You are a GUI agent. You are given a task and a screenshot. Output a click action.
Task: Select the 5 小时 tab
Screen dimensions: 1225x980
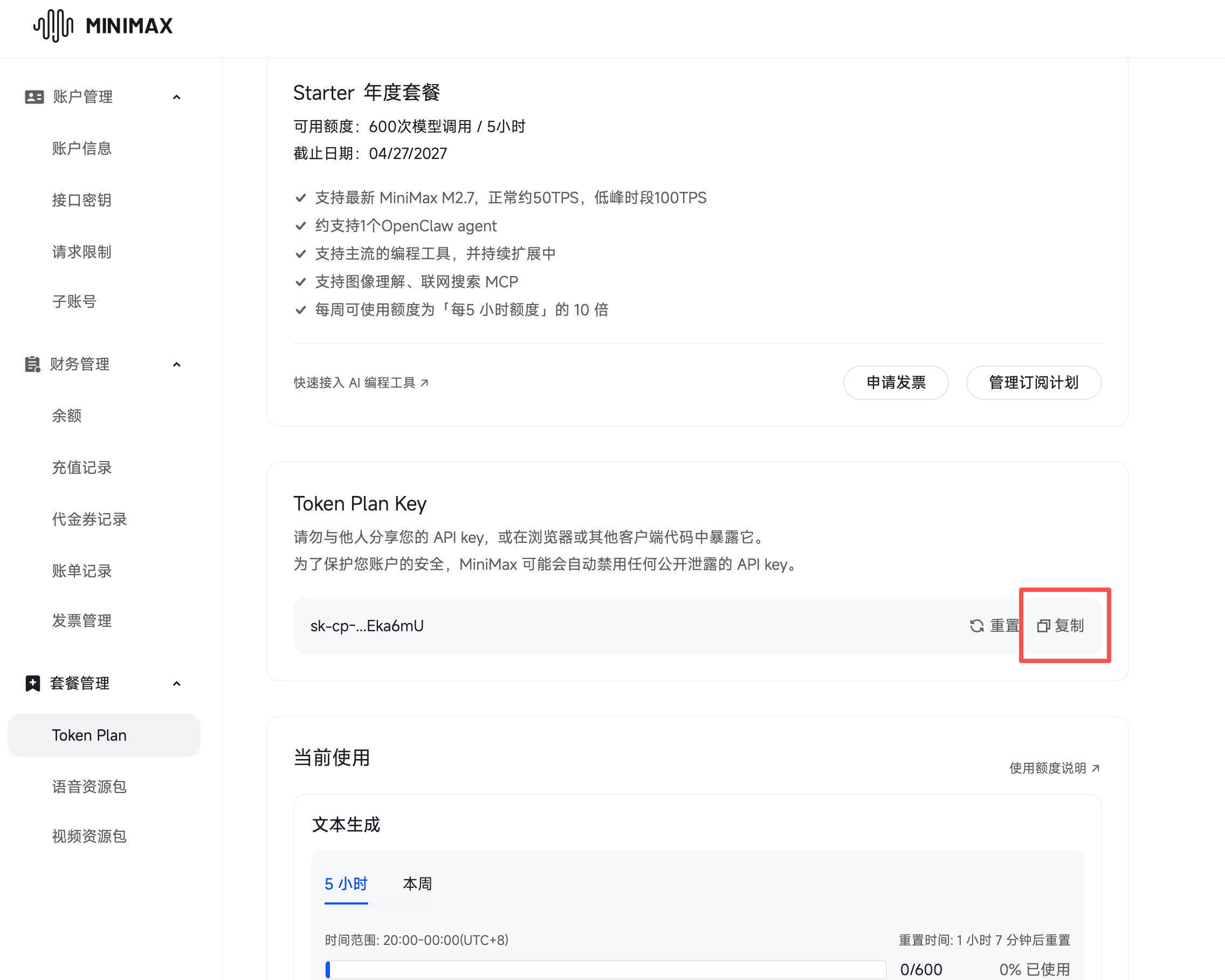346,884
